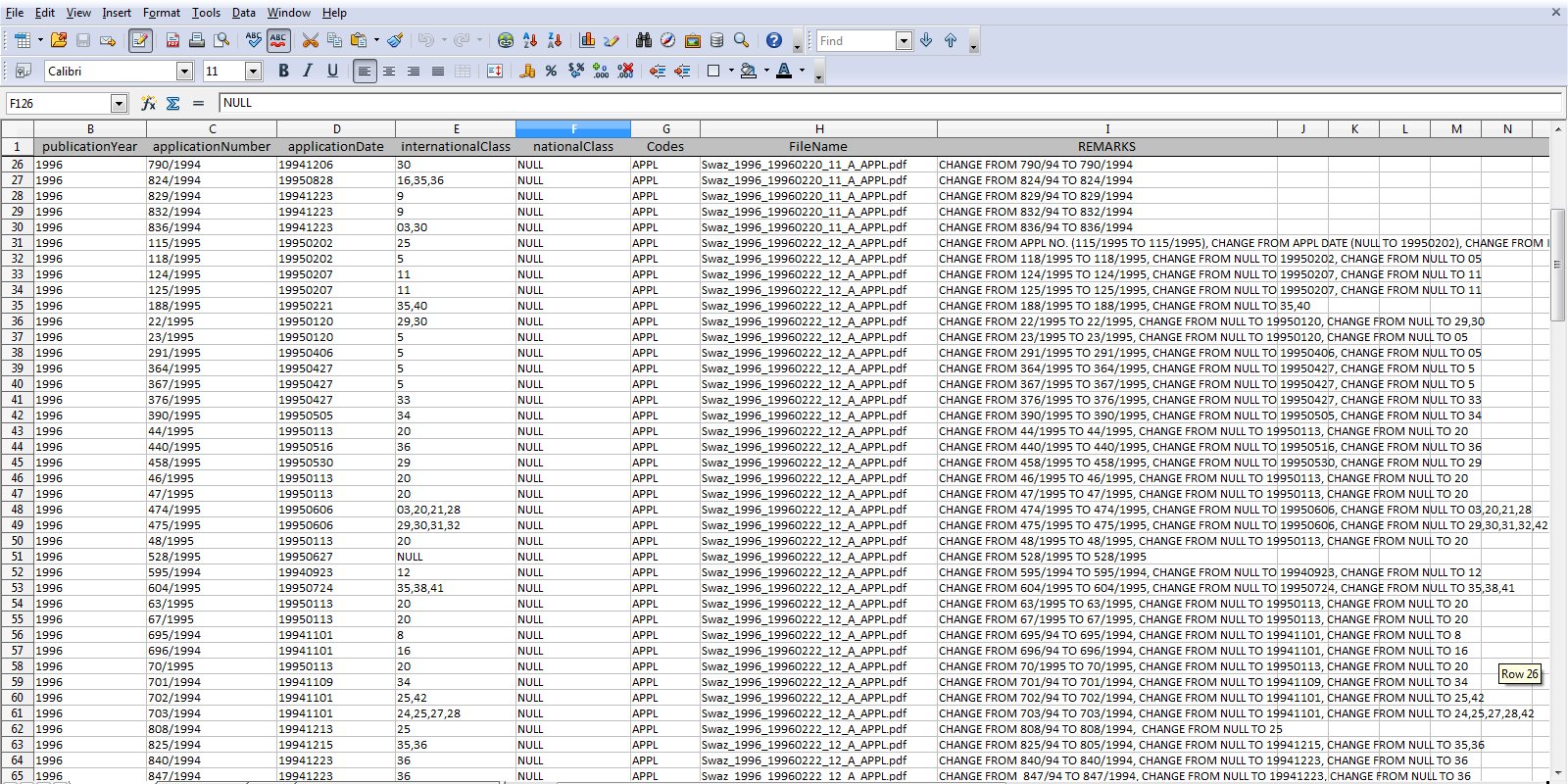Open the File menu
Screen dimensions: 1568x784
(x=15, y=13)
